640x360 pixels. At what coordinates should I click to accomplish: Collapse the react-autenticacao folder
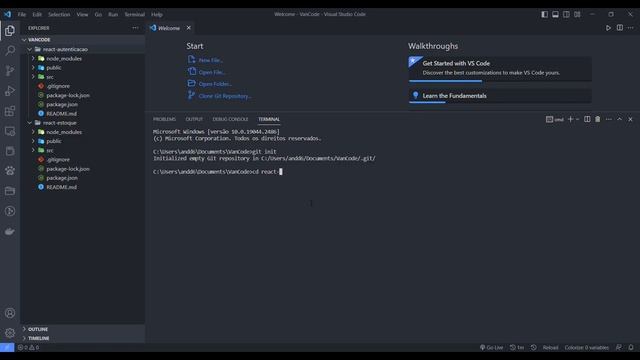[83, 49]
